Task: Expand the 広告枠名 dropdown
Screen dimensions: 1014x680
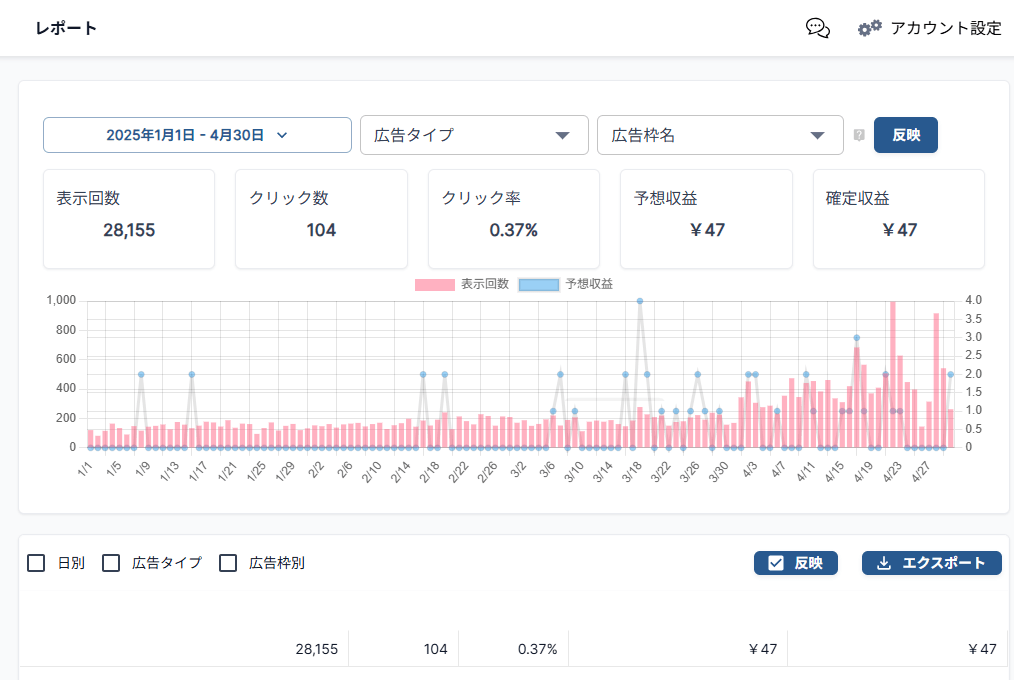Action: click(719, 135)
